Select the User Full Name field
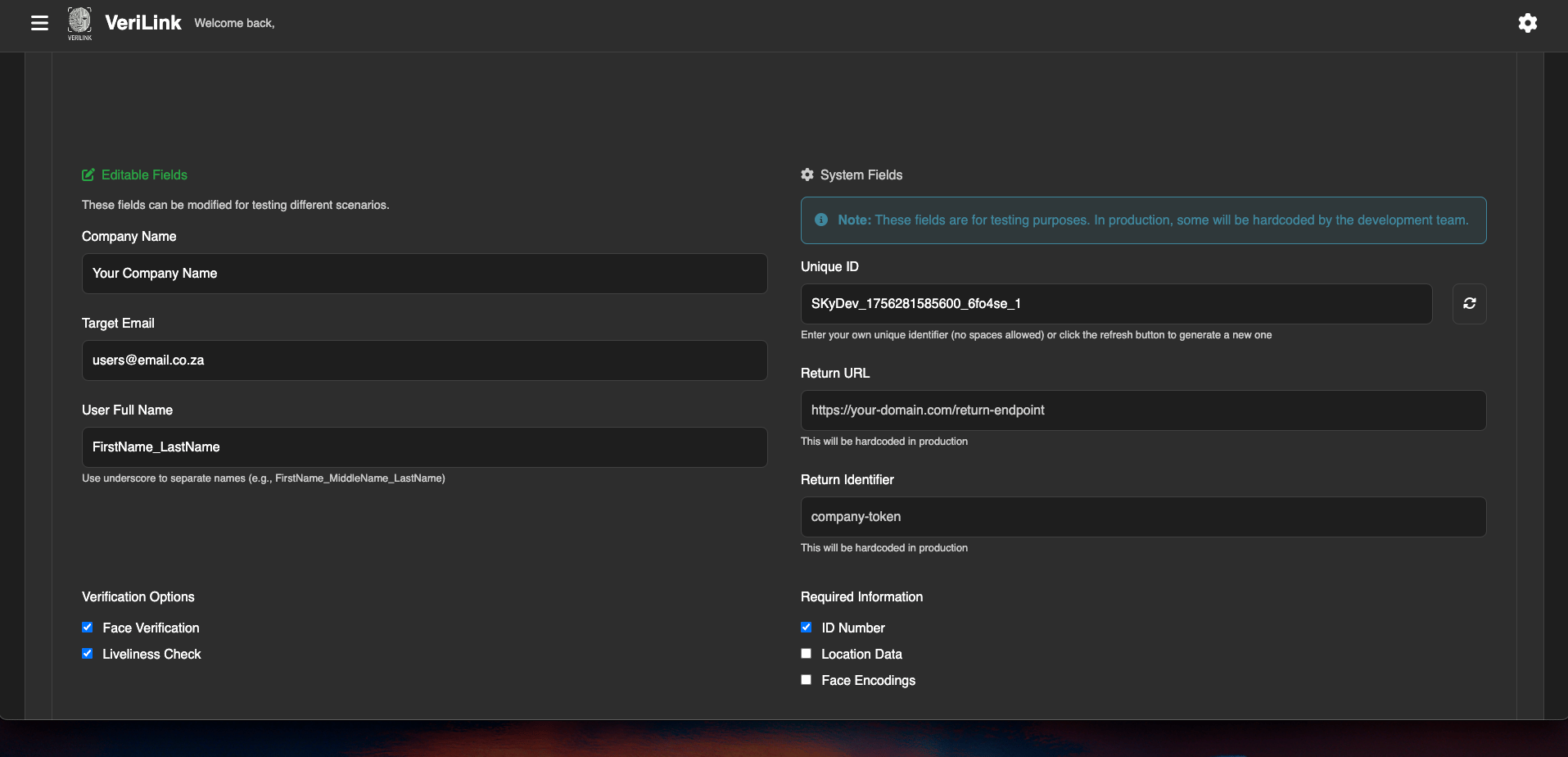The image size is (1568, 757). 424,447
